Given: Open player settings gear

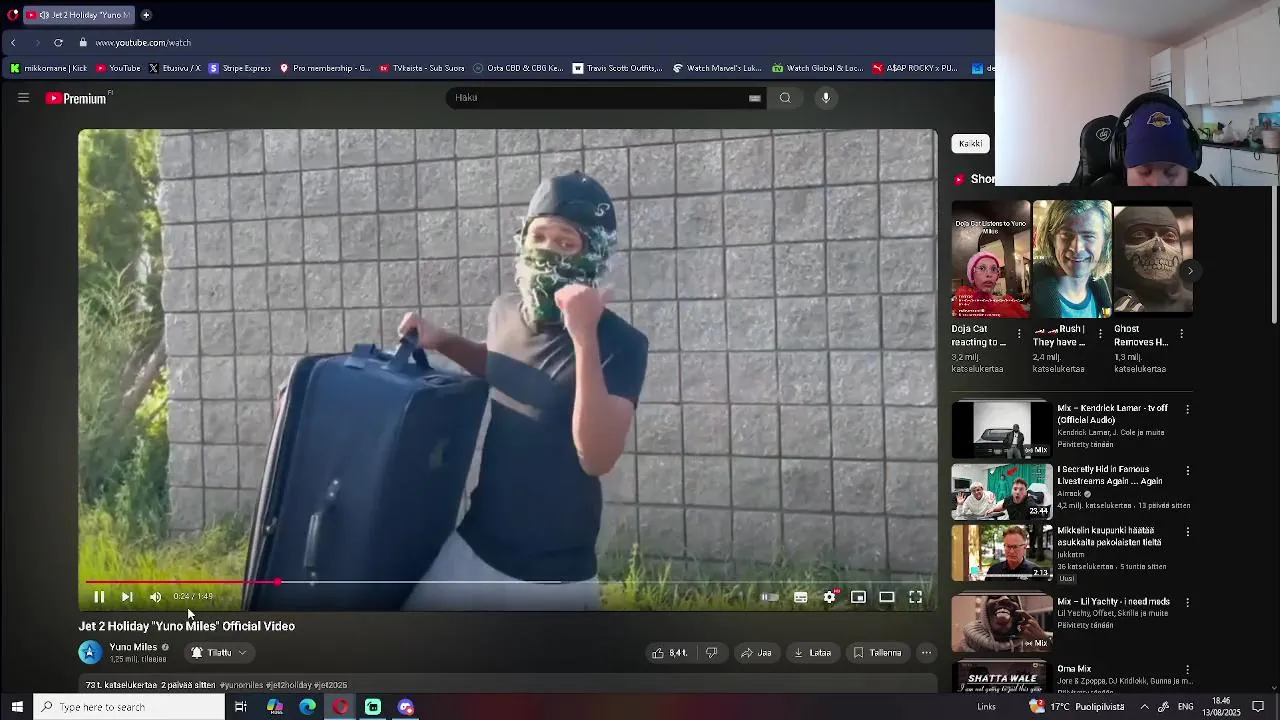Looking at the screenshot, I should (830, 597).
